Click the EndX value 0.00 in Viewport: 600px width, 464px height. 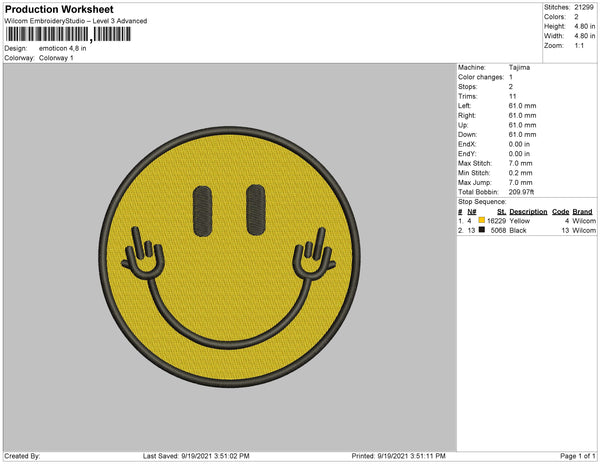click(519, 144)
